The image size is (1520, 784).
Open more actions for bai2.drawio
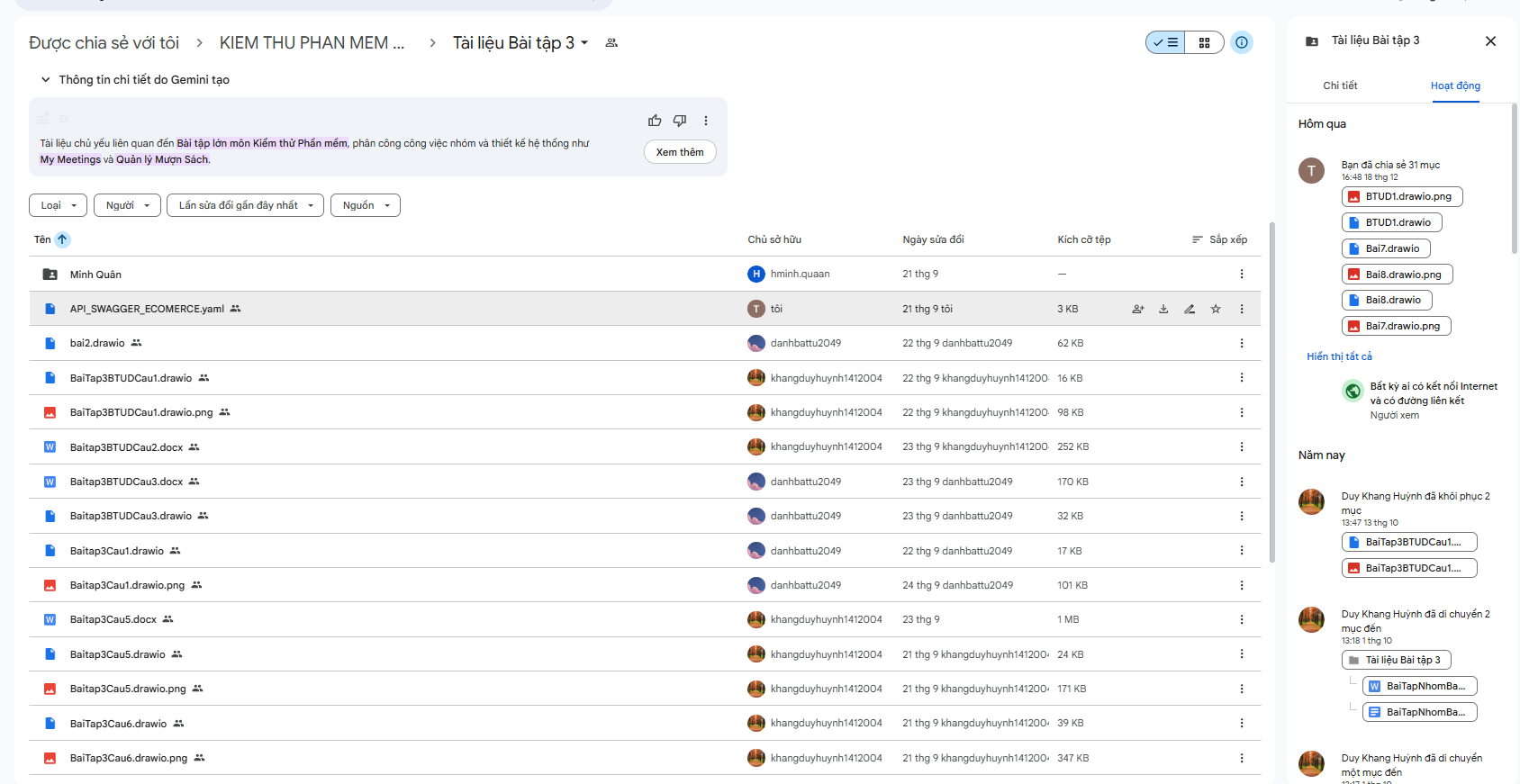pos(1242,343)
